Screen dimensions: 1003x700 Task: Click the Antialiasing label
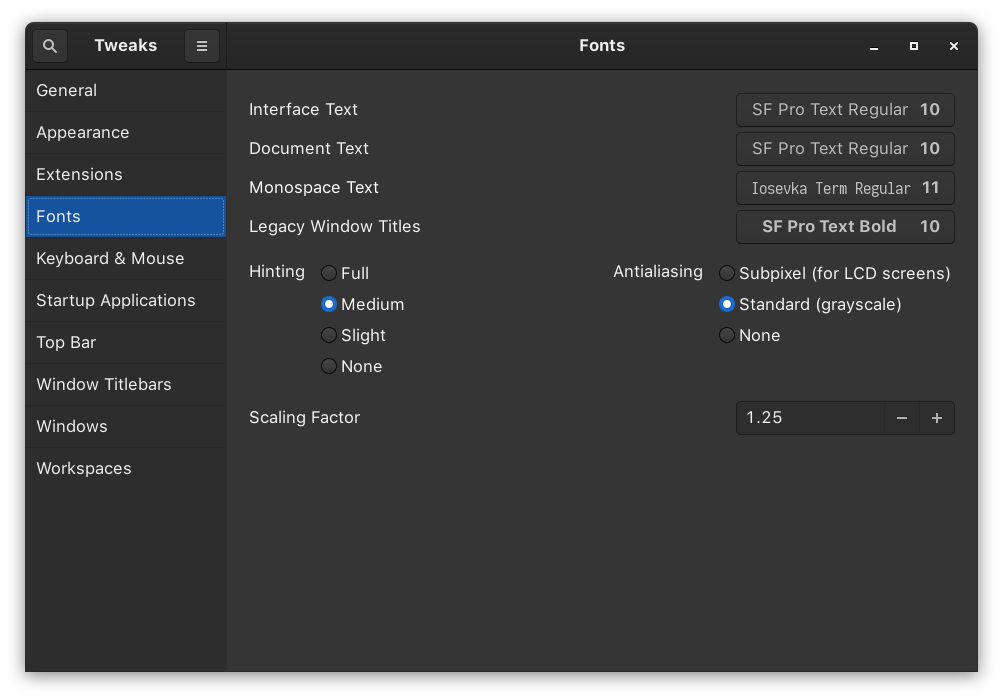(x=658, y=271)
